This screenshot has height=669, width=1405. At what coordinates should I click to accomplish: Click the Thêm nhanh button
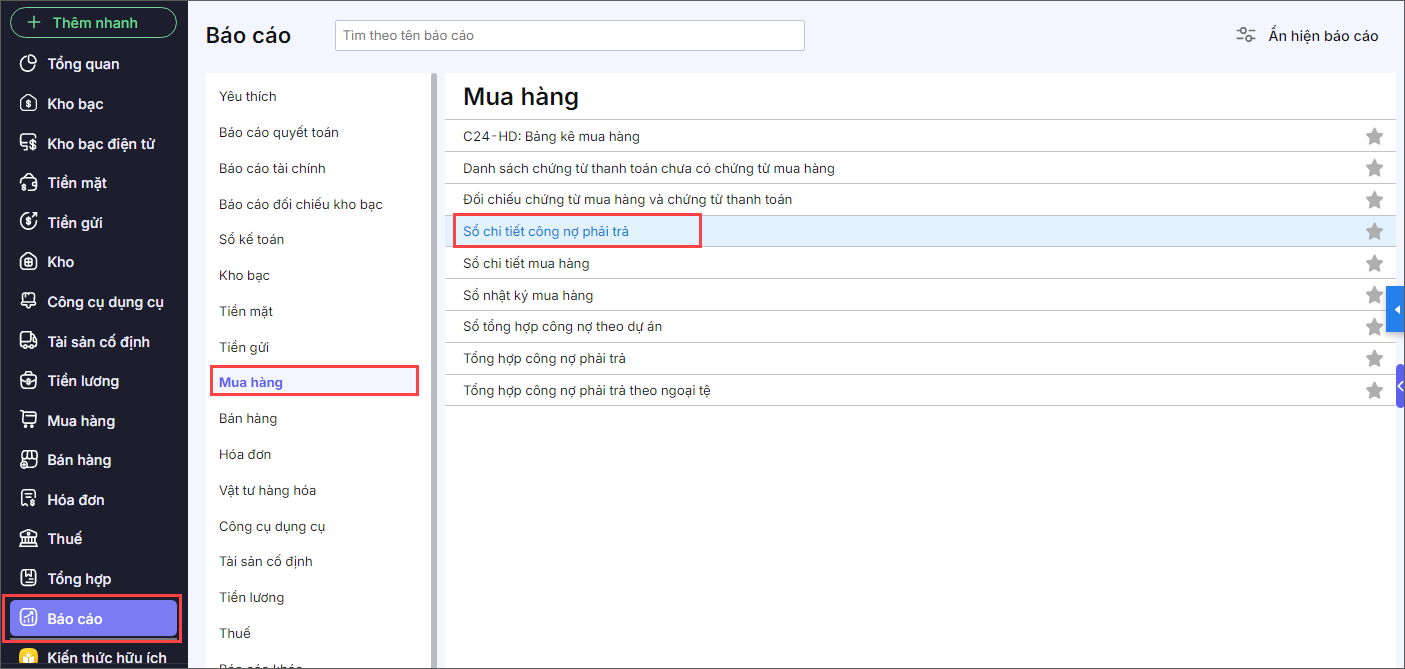pyautogui.click(x=93, y=22)
